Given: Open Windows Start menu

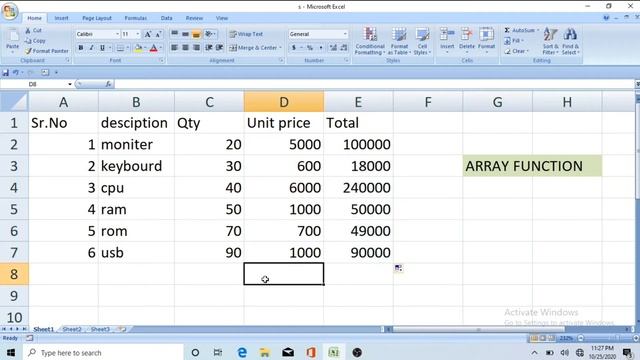Looking at the screenshot, I should point(11,353).
